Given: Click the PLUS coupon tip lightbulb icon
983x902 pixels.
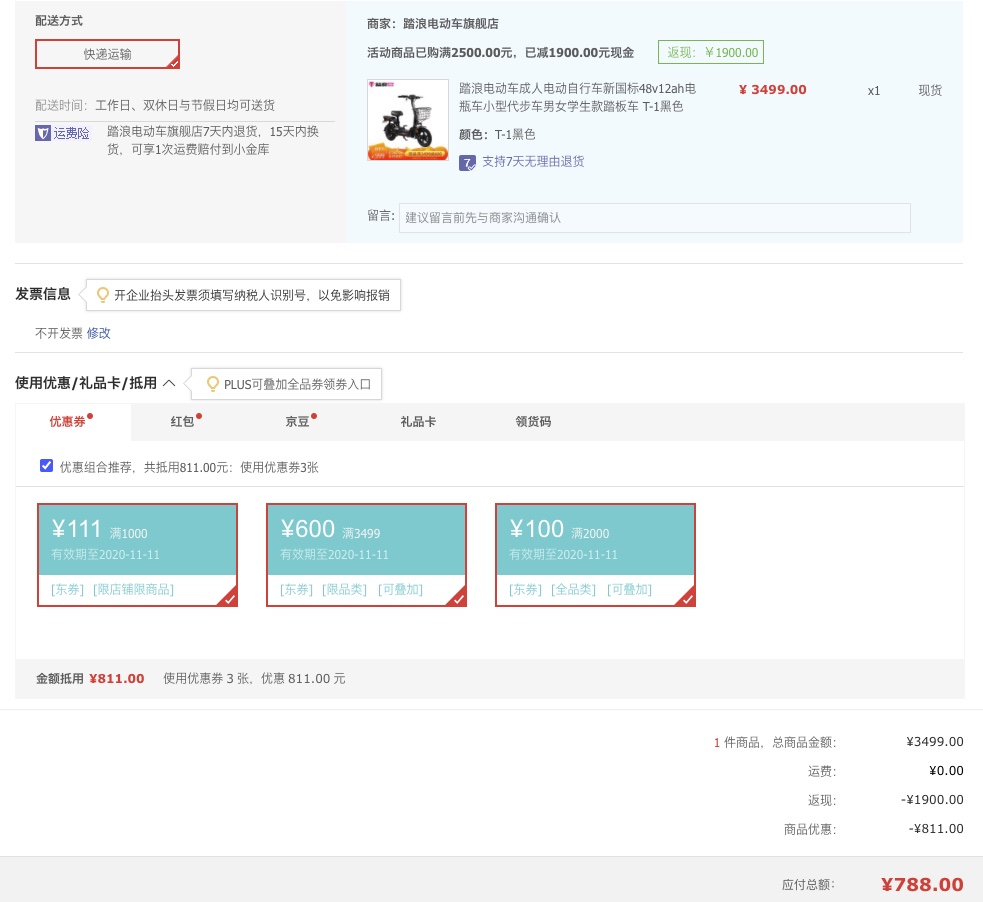Looking at the screenshot, I should 213,384.
